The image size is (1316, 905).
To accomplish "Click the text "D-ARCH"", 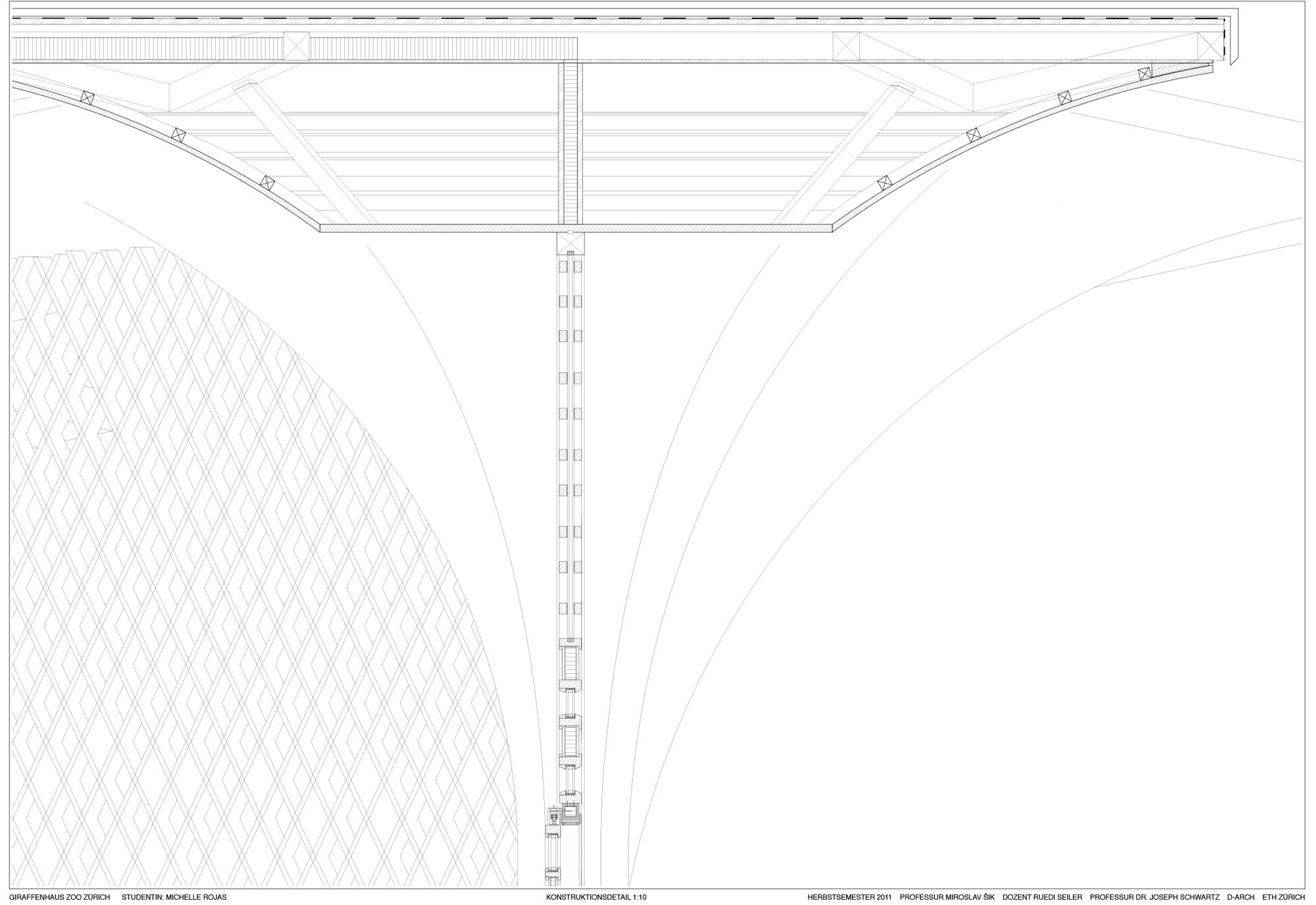I will click(x=1241, y=897).
